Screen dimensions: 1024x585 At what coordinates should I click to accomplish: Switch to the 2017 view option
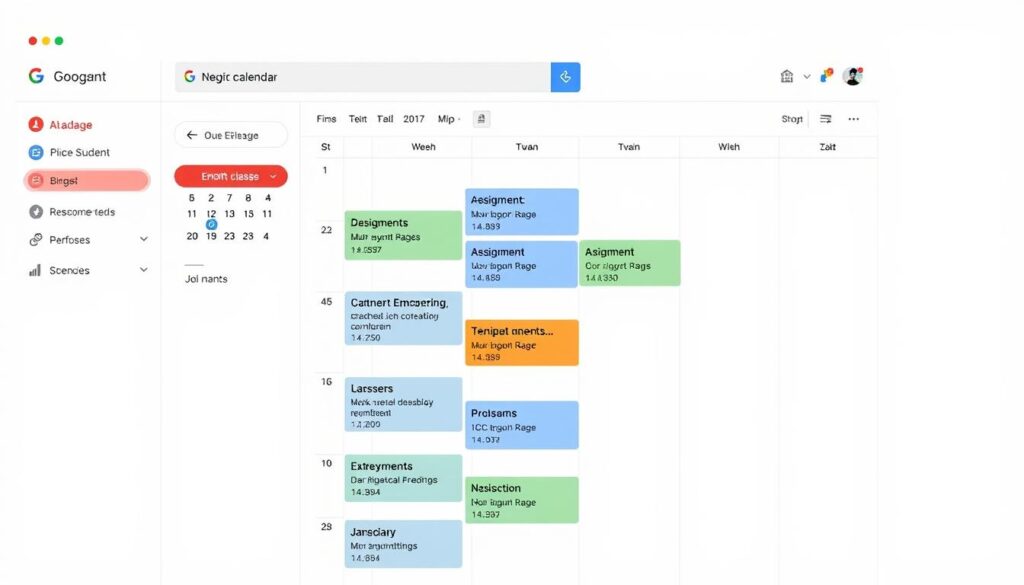tap(413, 118)
